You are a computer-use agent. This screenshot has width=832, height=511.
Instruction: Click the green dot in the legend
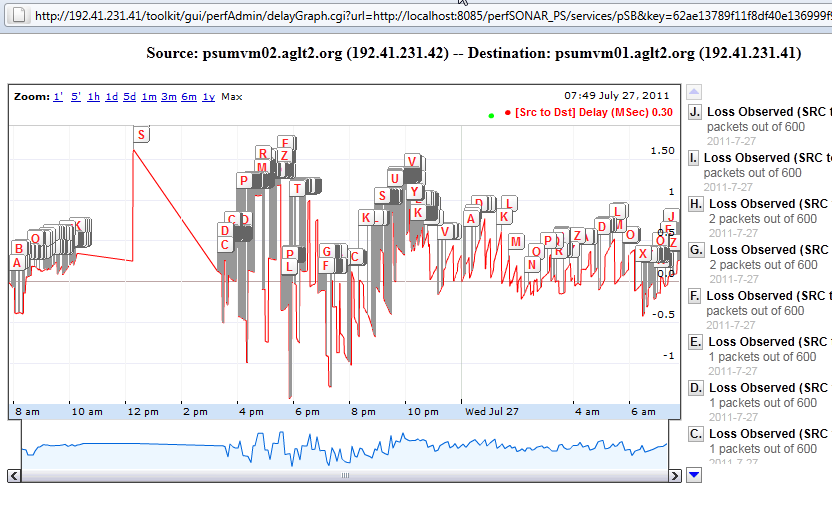pyautogui.click(x=491, y=115)
